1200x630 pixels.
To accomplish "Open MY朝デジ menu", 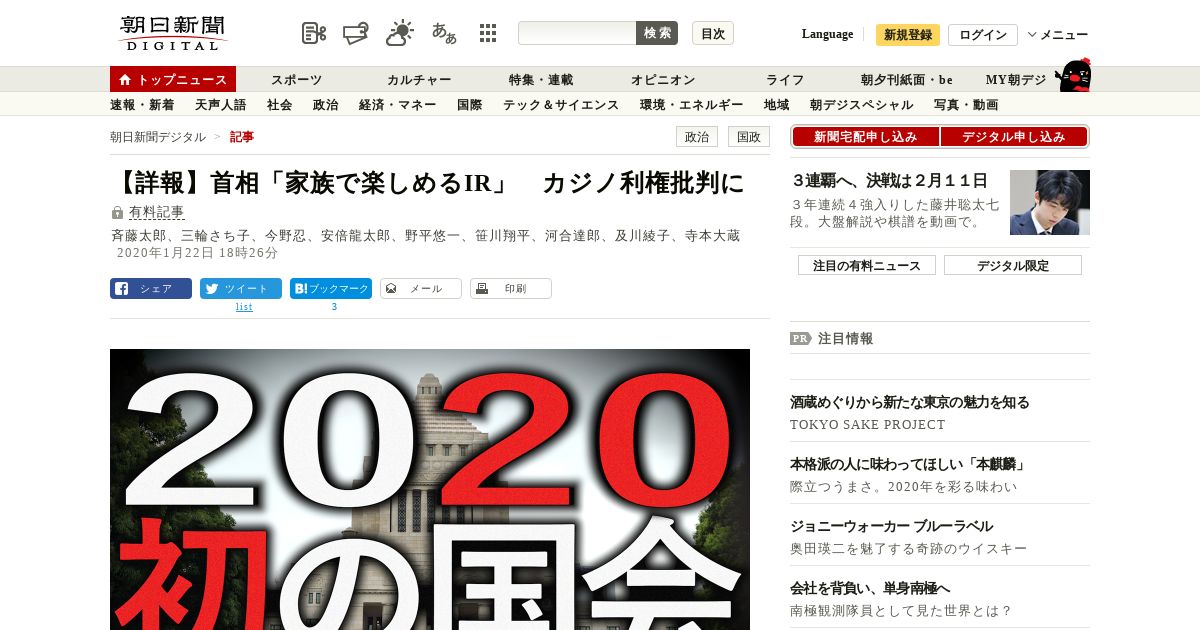I will coord(1016,80).
